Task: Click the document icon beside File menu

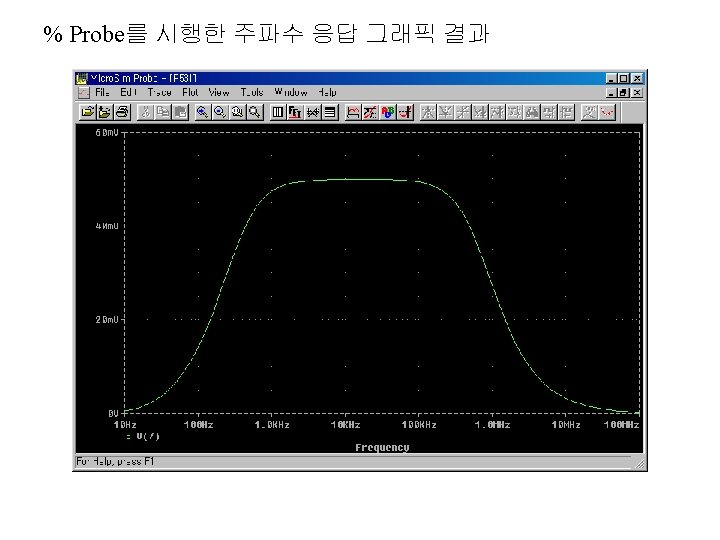Action: pos(84,92)
